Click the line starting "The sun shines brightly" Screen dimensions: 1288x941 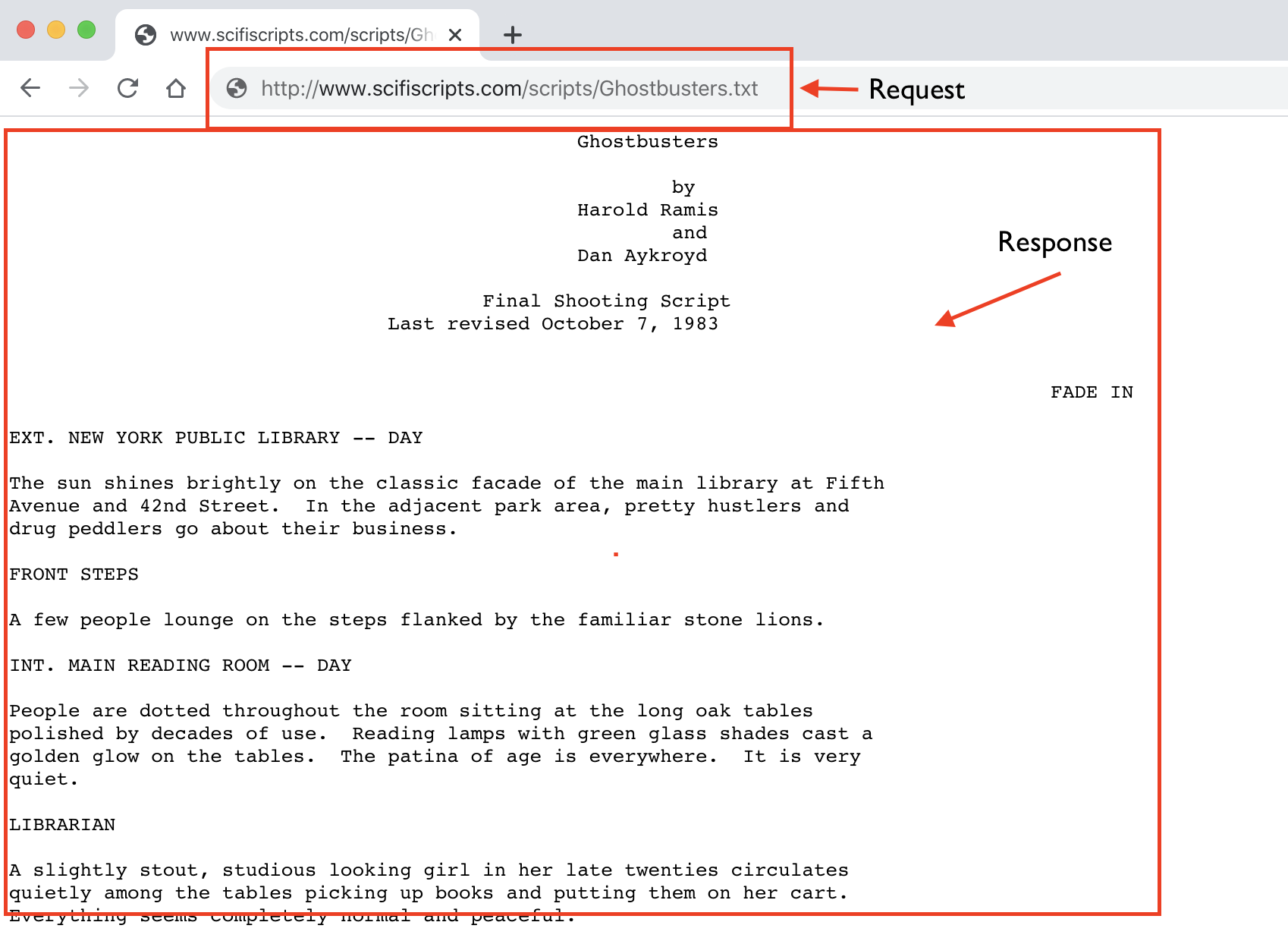(447, 483)
